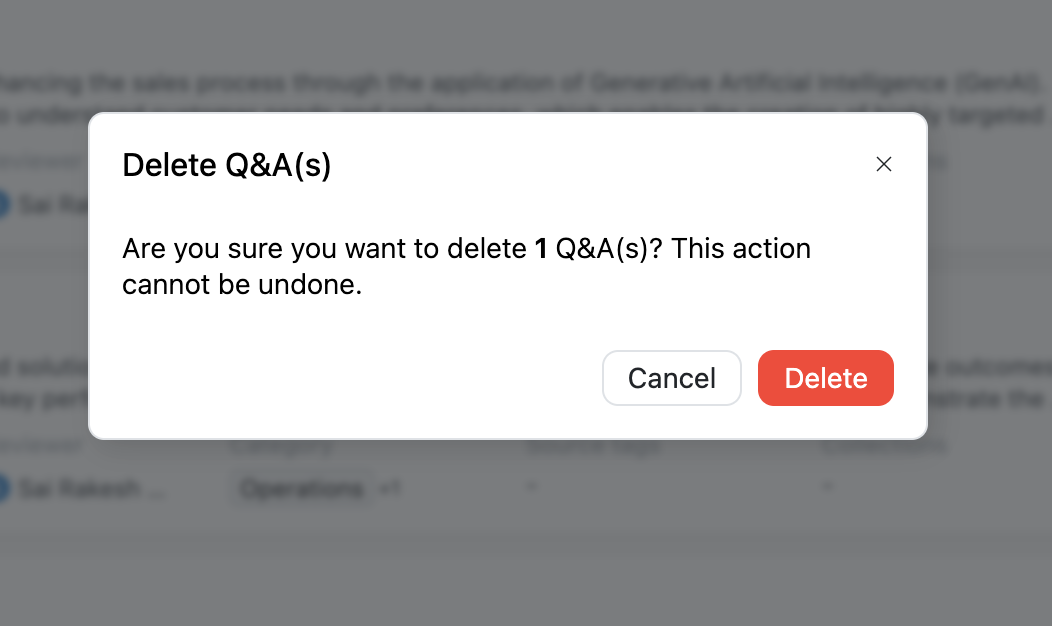Click the dimmed backdrop below the dialog
1052x626 pixels.
click(526, 560)
